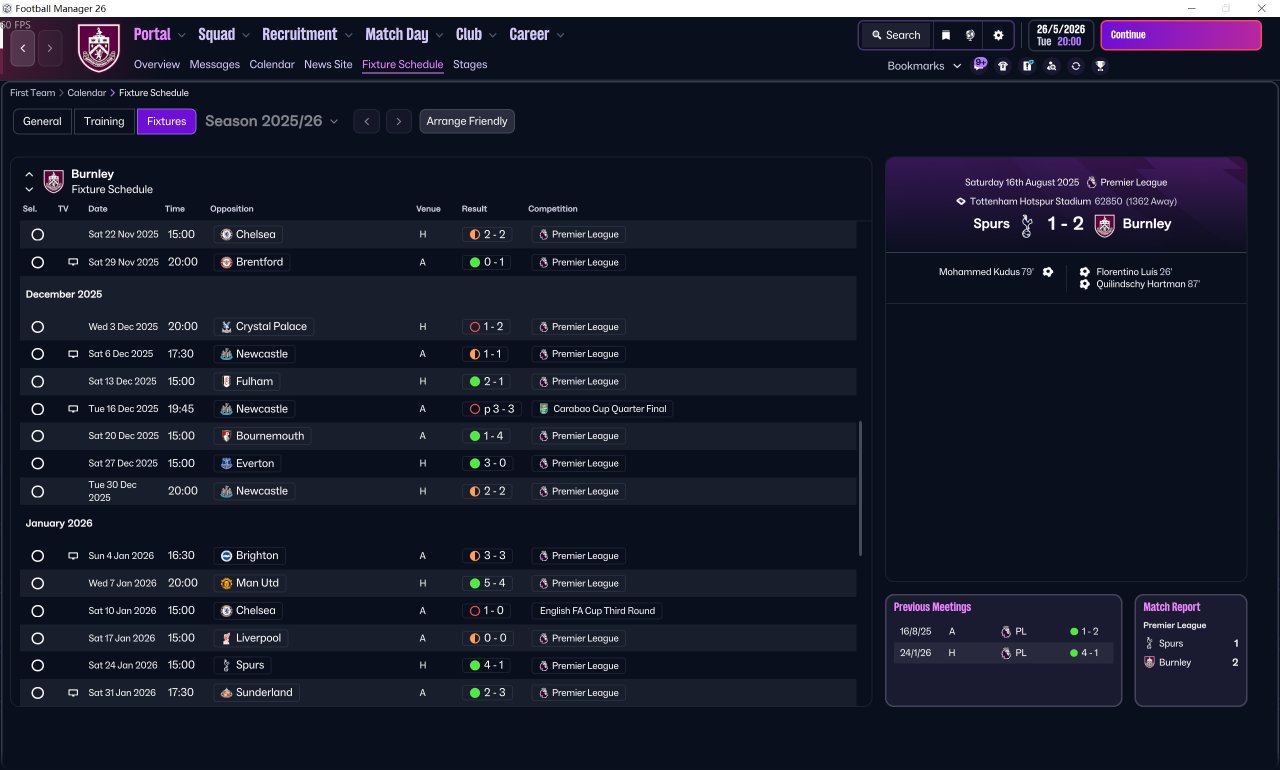Open the trophy icon shortcut

pos(1100,66)
